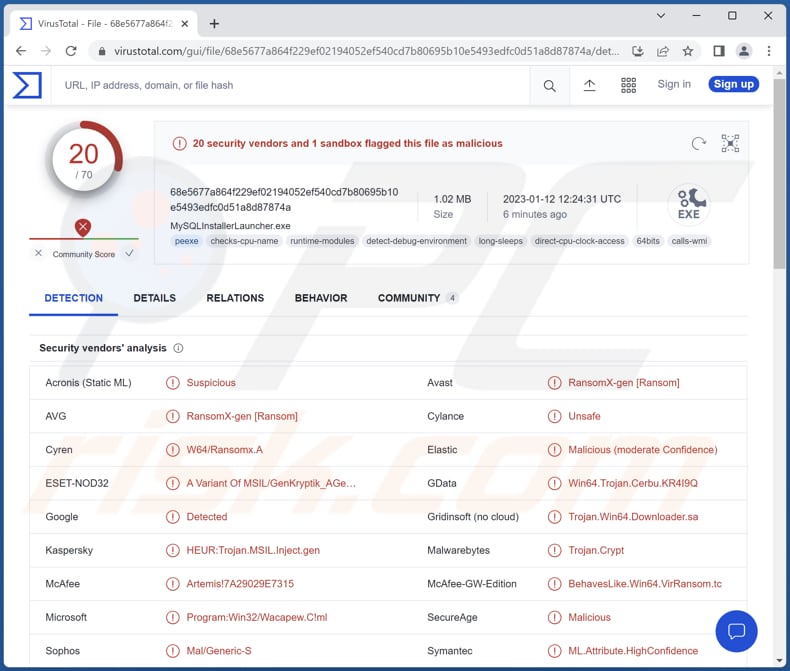Image resolution: width=790 pixels, height=671 pixels.
Task: Click the alert icon in the malicious banner
Action: (179, 144)
